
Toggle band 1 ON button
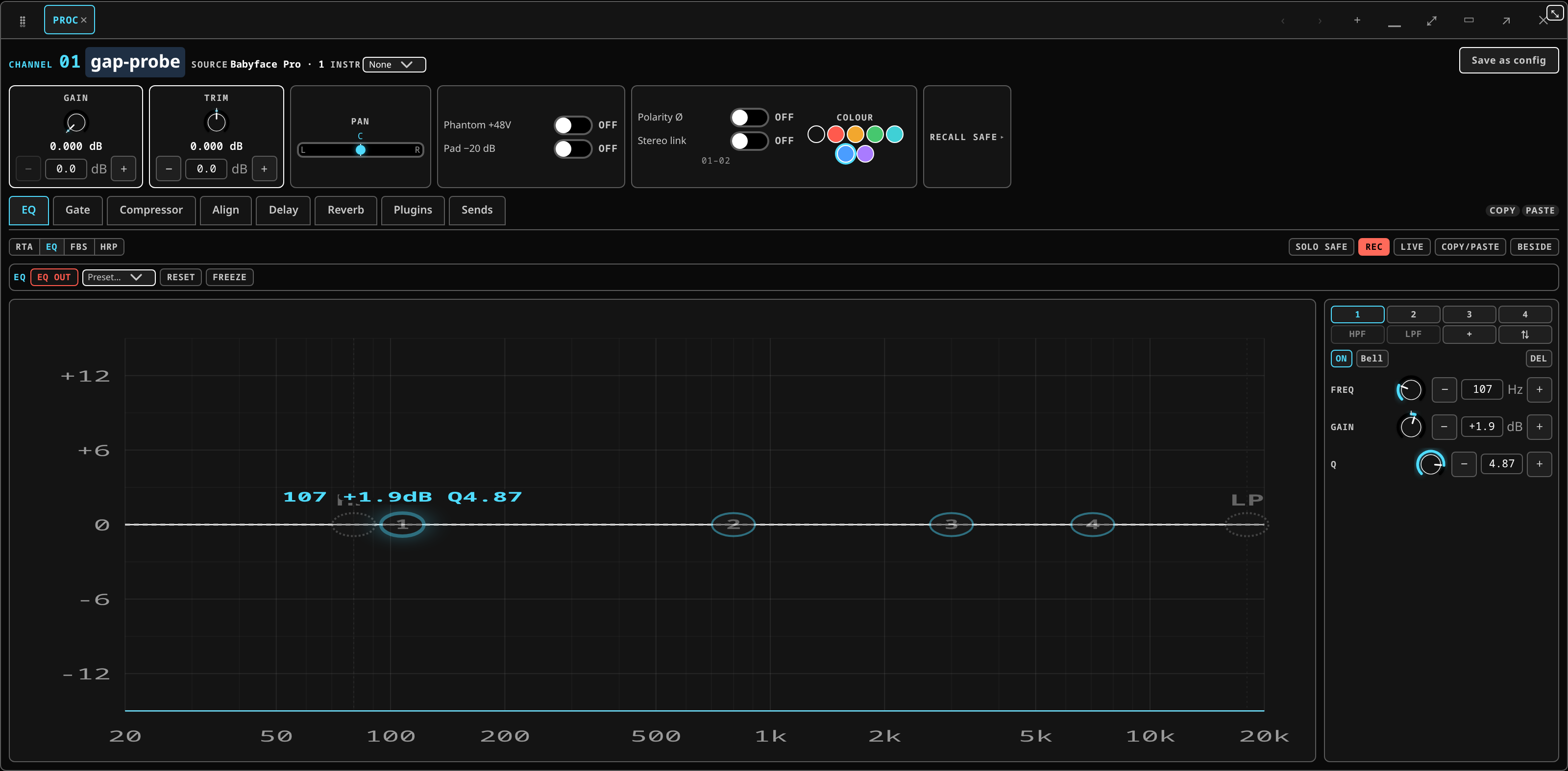(x=1341, y=359)
